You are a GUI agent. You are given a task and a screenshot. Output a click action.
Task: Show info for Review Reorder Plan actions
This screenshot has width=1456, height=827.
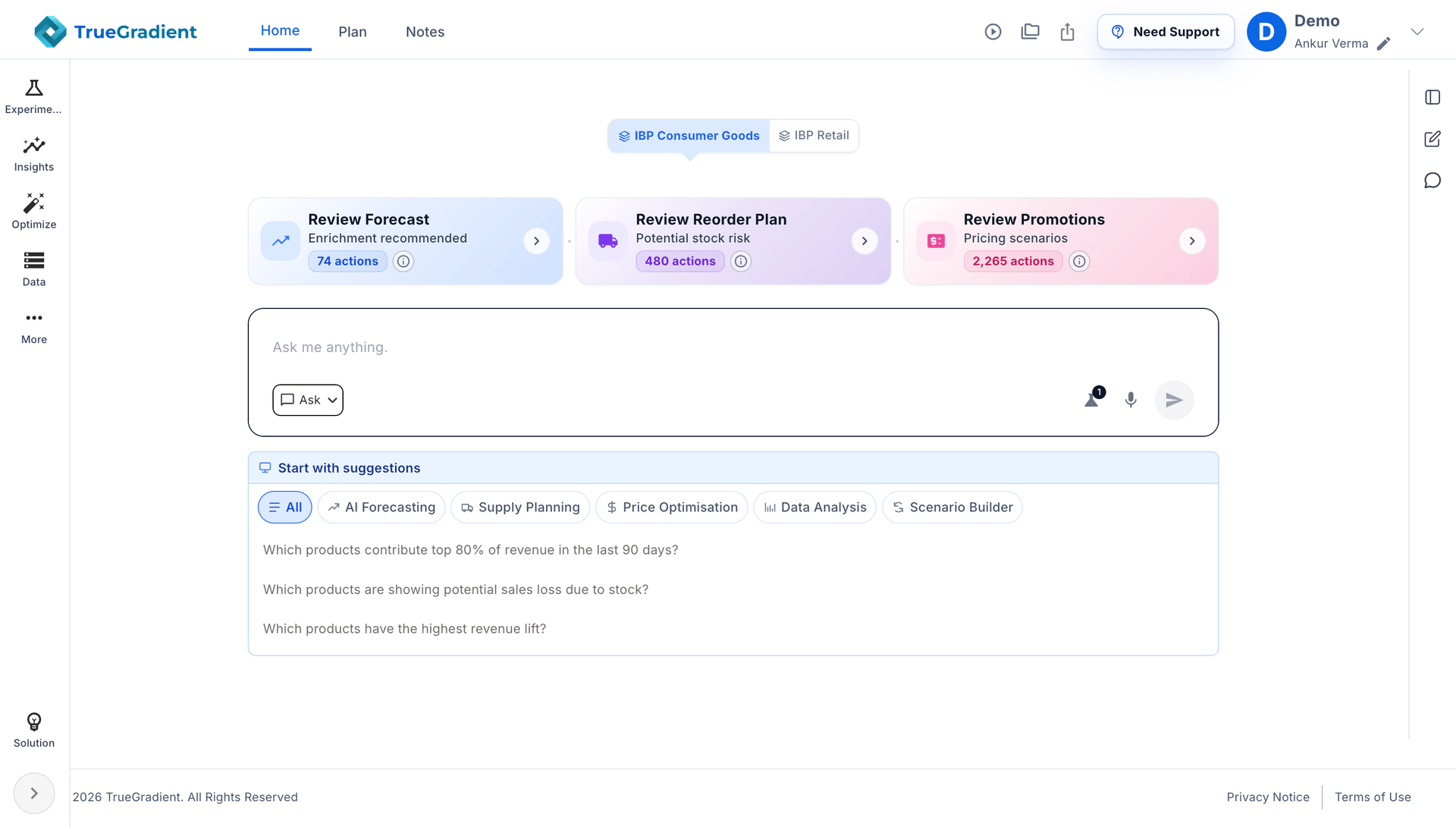coord(741,262)
